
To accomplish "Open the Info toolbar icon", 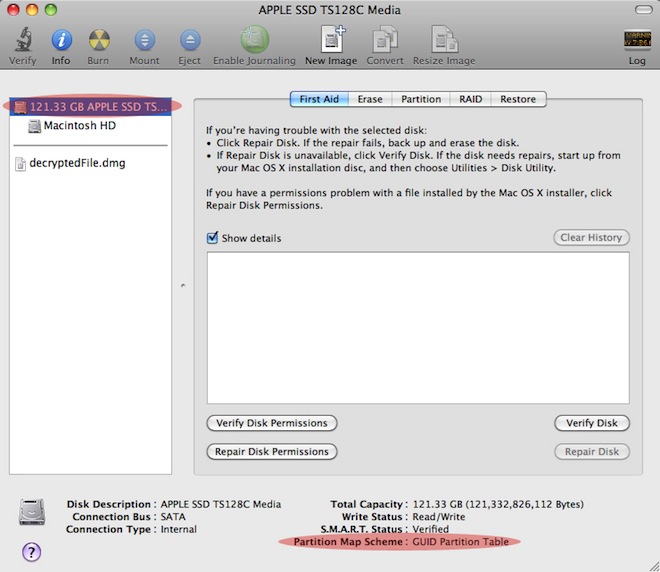I will (61, 40).
